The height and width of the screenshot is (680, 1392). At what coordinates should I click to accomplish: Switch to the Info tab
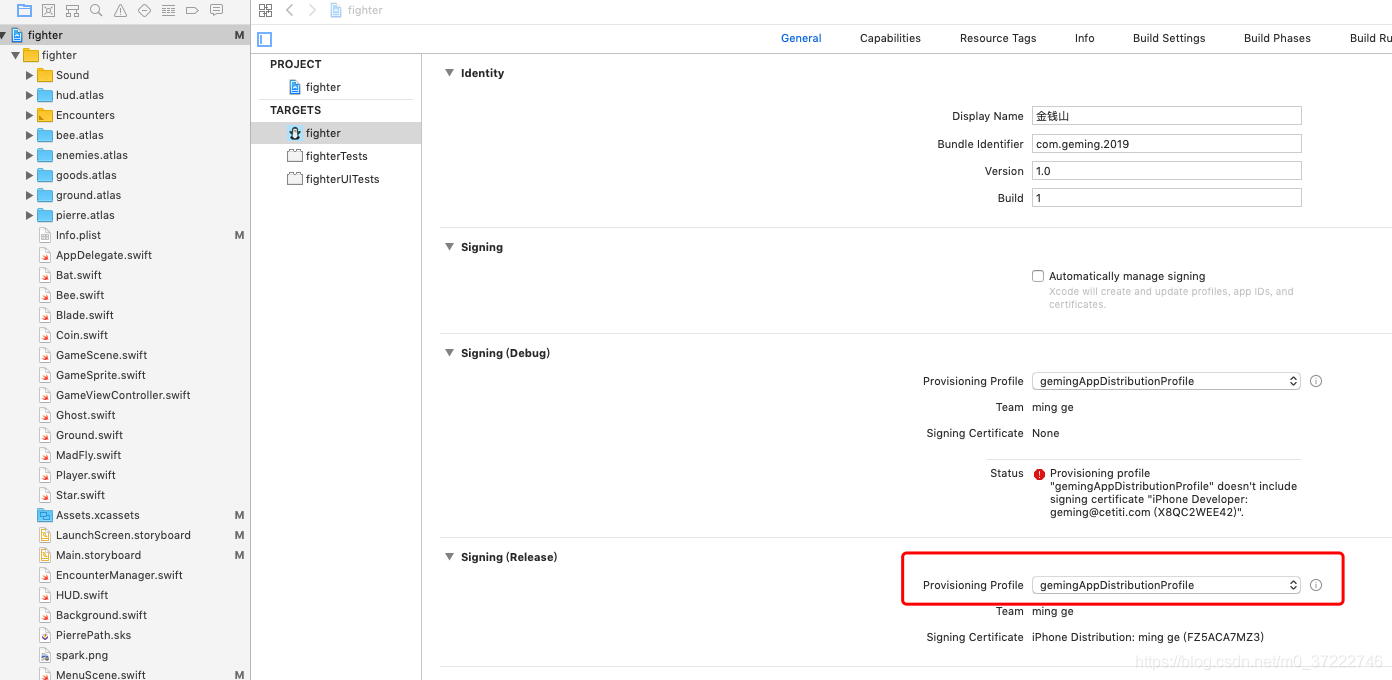[x=1085, y=38]
